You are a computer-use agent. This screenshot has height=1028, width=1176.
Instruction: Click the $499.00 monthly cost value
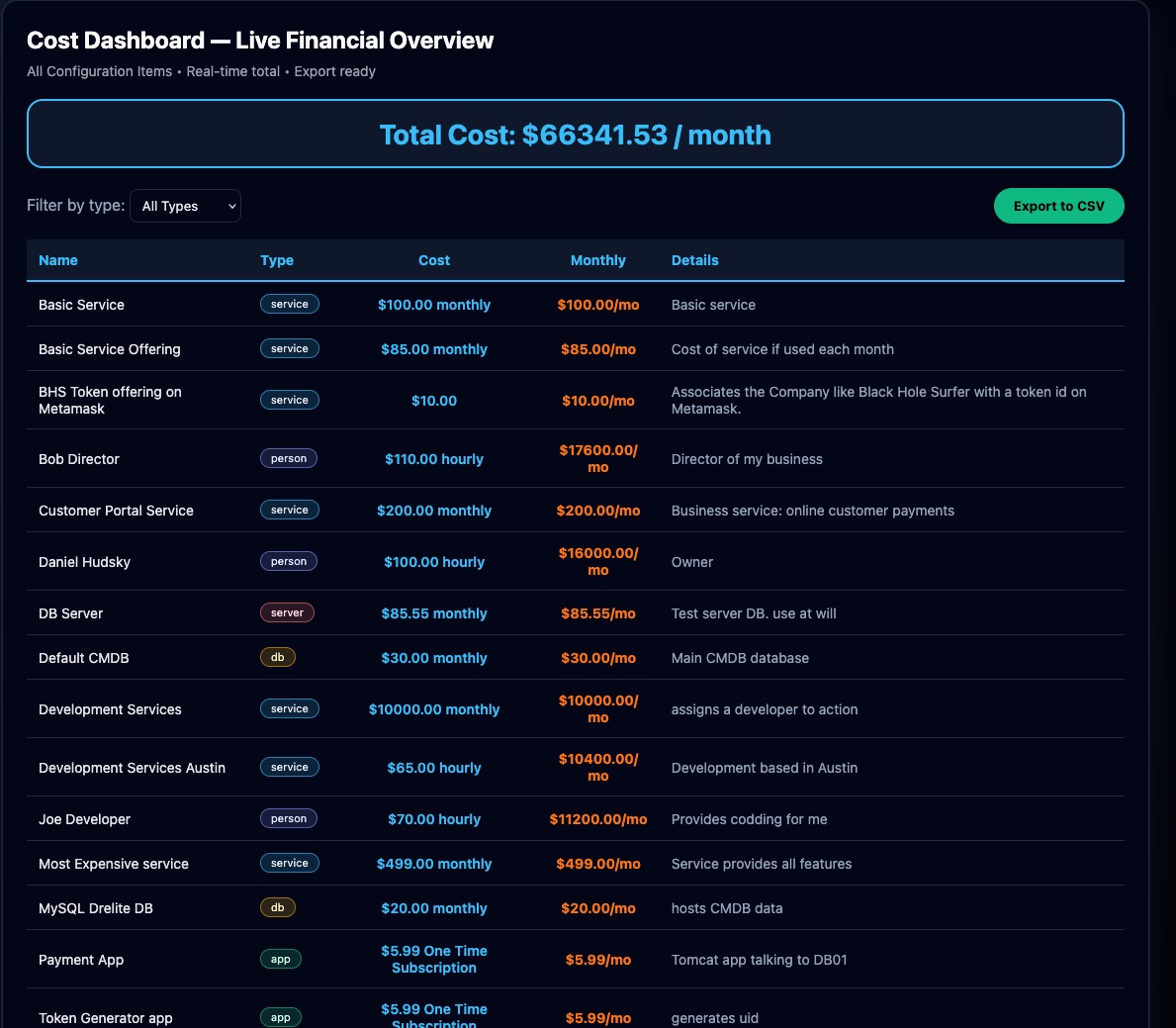click(433, 864)
